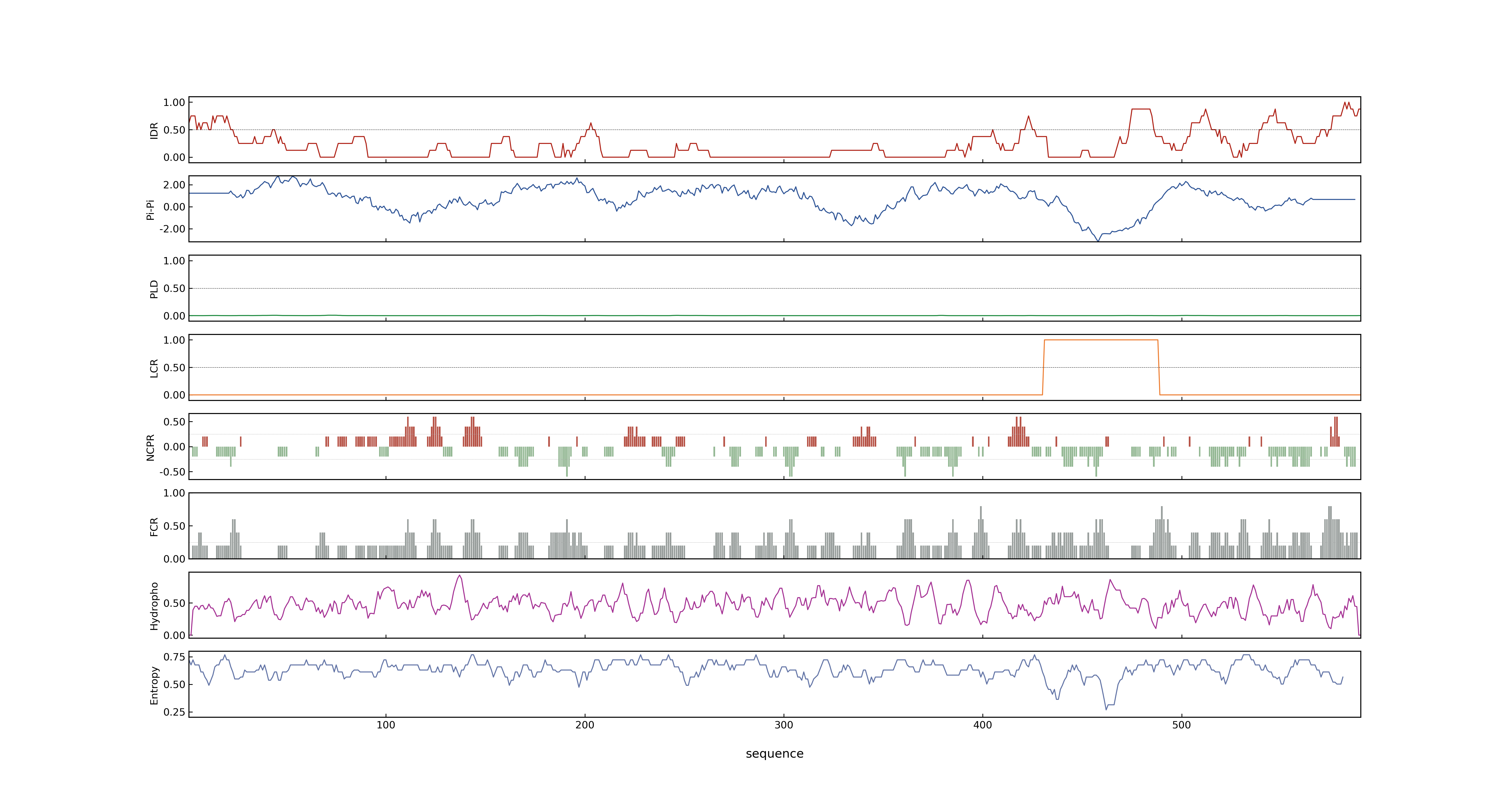1512x806 pixels.
Task: Click the -0.50 tick of the NCPR panel
Action: point(172,472)
